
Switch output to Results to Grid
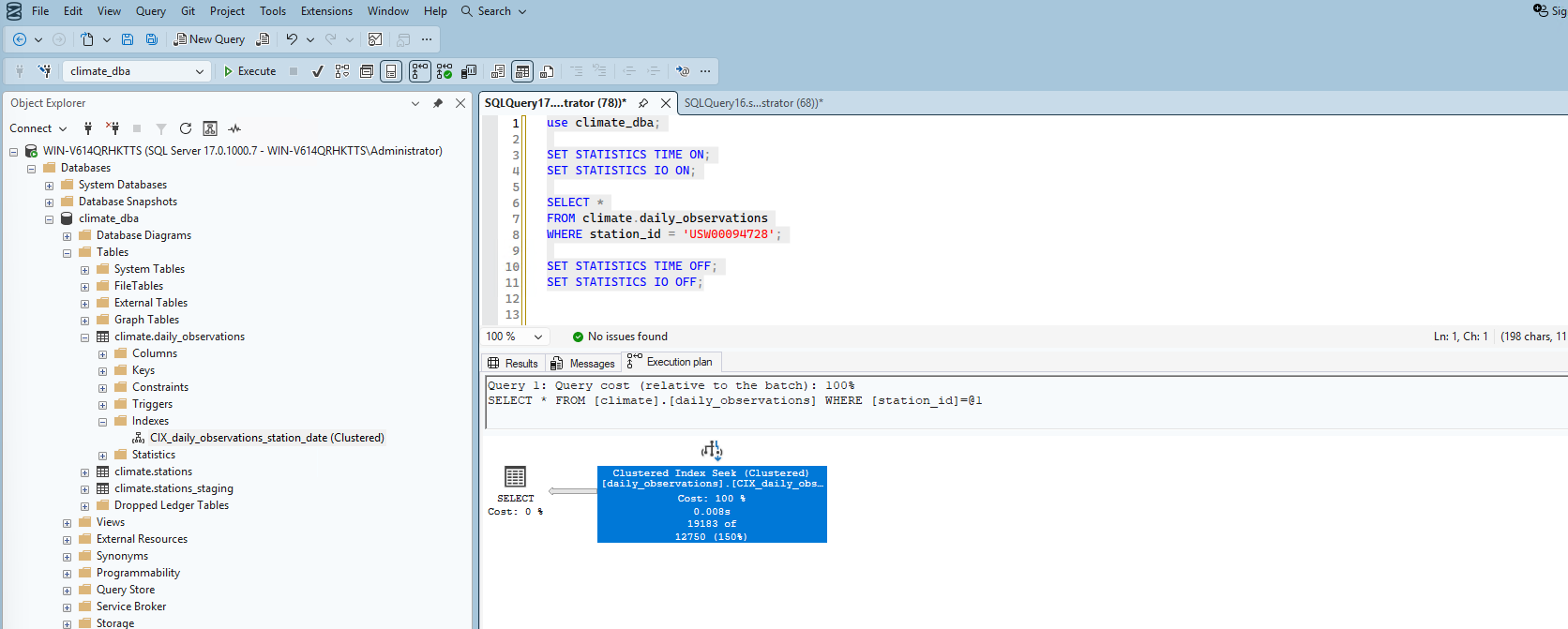(522, 71)
